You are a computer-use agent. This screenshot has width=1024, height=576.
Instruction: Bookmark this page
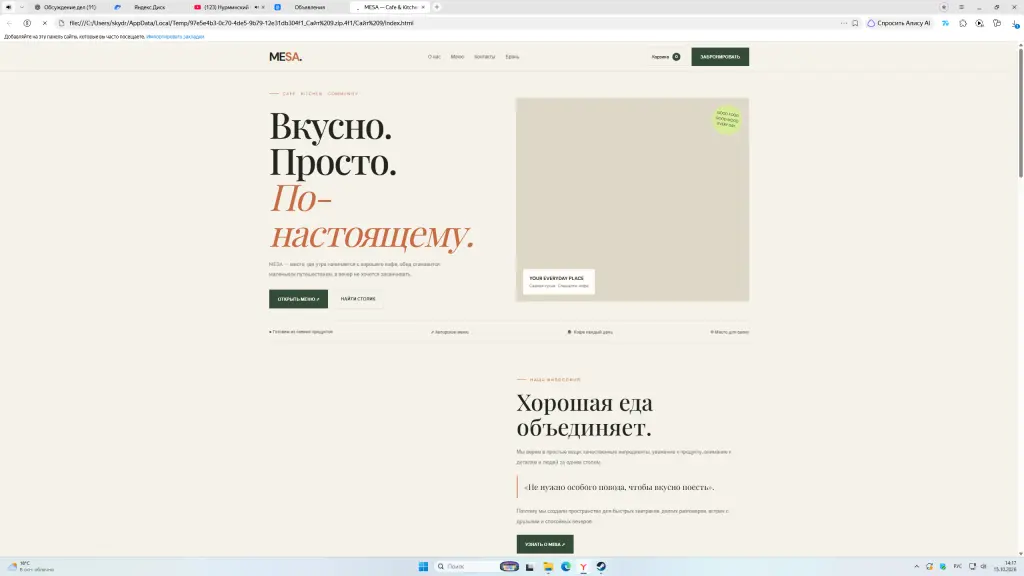855,23
